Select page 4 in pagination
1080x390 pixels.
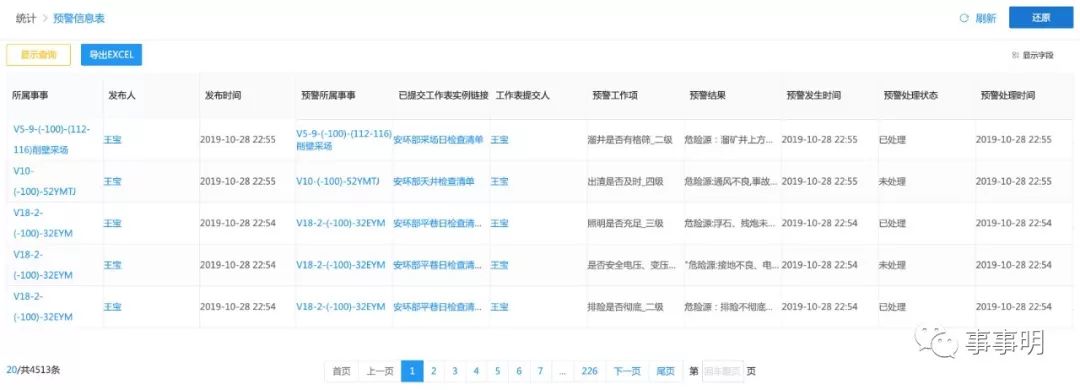[476, 371]
